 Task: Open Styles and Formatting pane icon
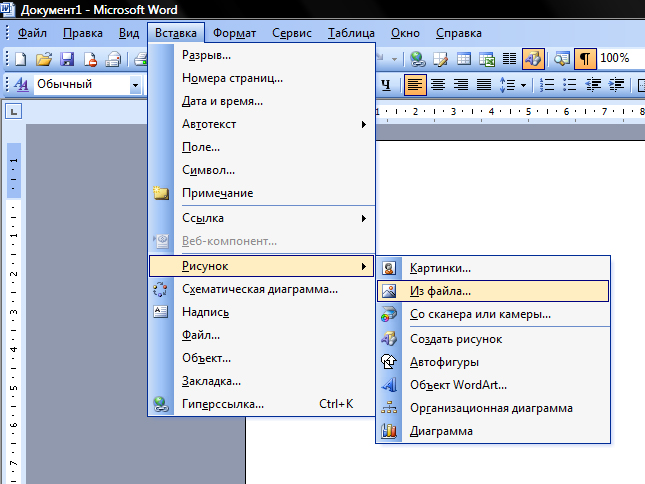click(21, 85)
